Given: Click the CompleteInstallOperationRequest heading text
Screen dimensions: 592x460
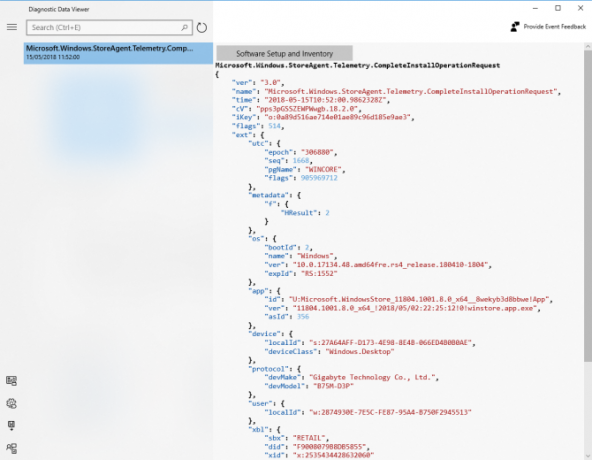Looking at the screenshot, I should 358,65.
